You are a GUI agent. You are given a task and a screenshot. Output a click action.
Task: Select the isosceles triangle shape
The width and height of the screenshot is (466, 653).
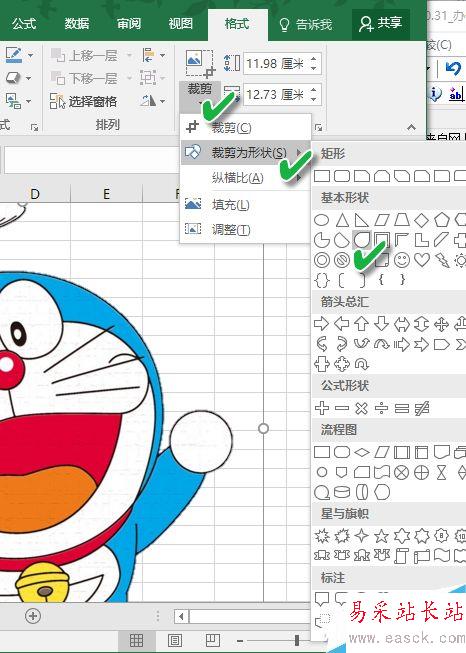click(x=342, y=219)
